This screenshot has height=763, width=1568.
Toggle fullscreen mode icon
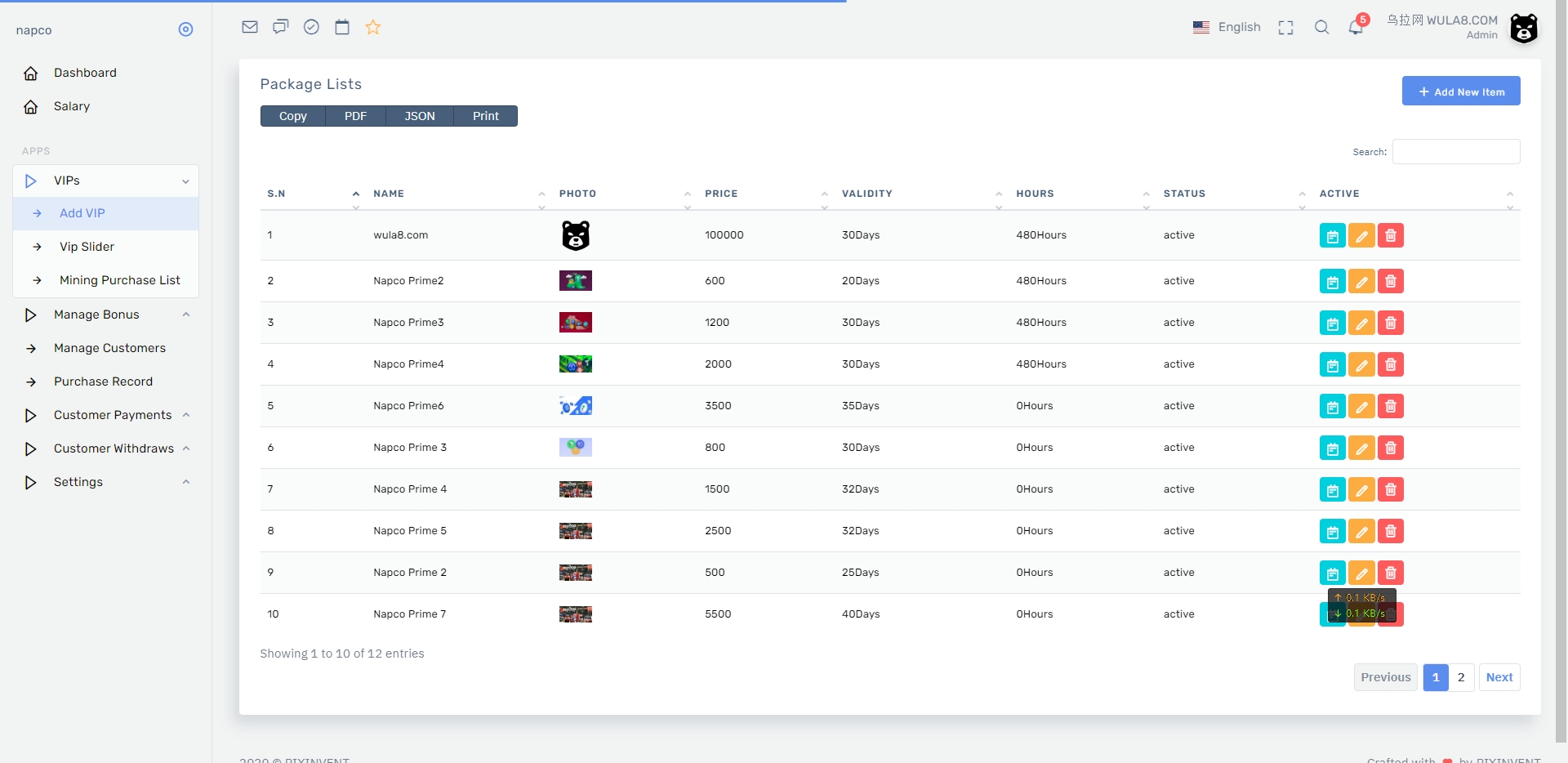click(1285, 27)
